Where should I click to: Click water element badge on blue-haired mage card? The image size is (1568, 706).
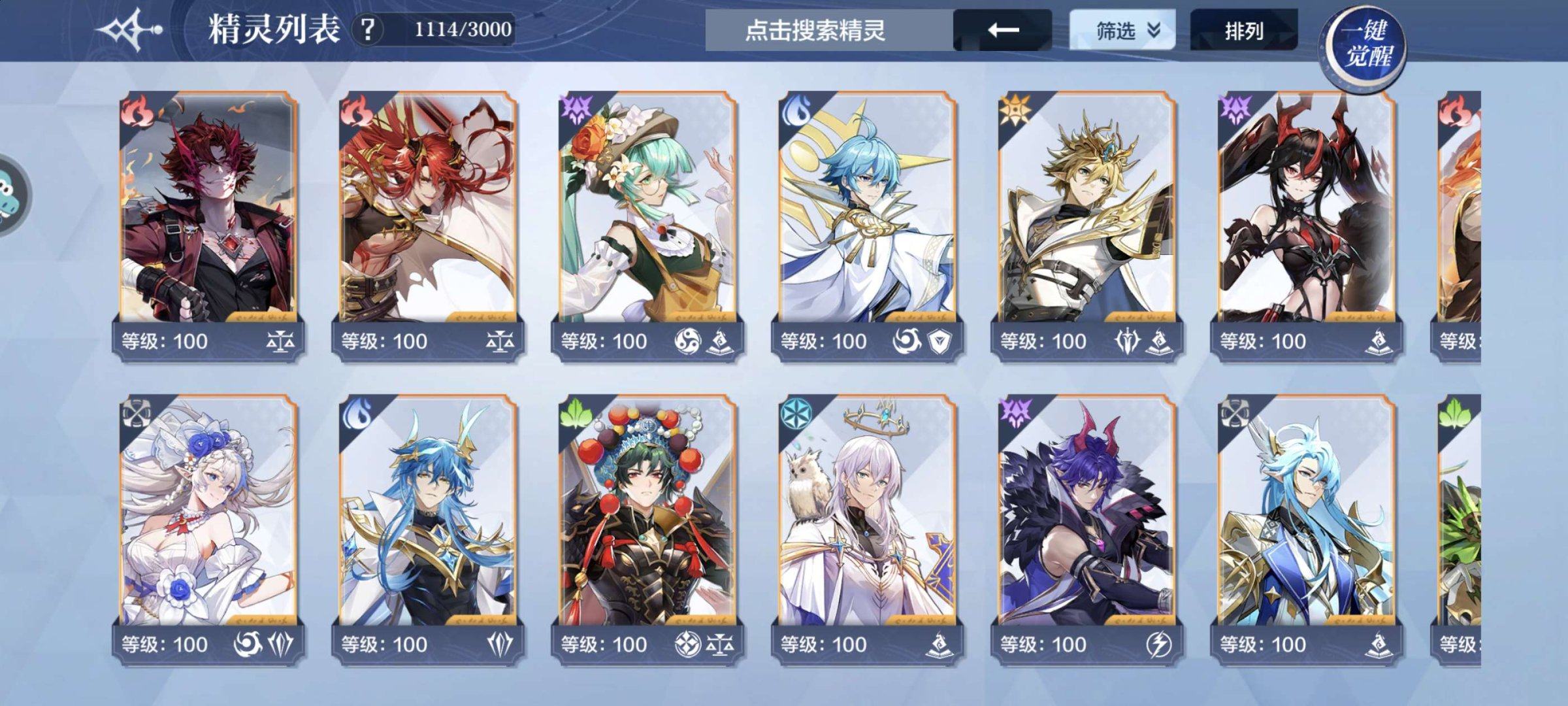(796, 111)
